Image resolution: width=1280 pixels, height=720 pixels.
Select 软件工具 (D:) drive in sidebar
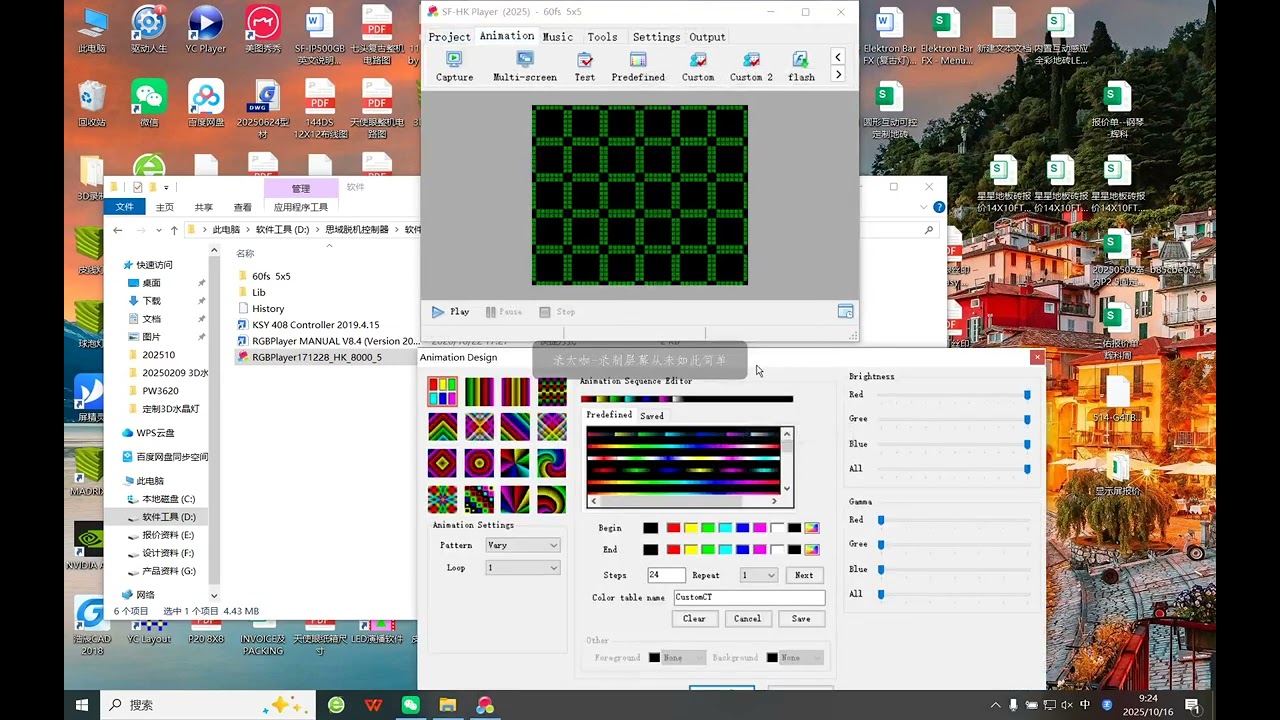pos(169,517)
